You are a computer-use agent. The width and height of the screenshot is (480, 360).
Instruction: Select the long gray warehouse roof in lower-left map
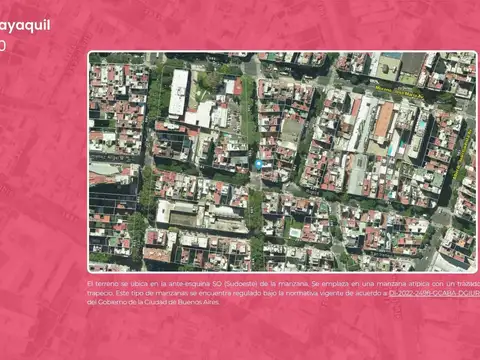tap(201, 217)
